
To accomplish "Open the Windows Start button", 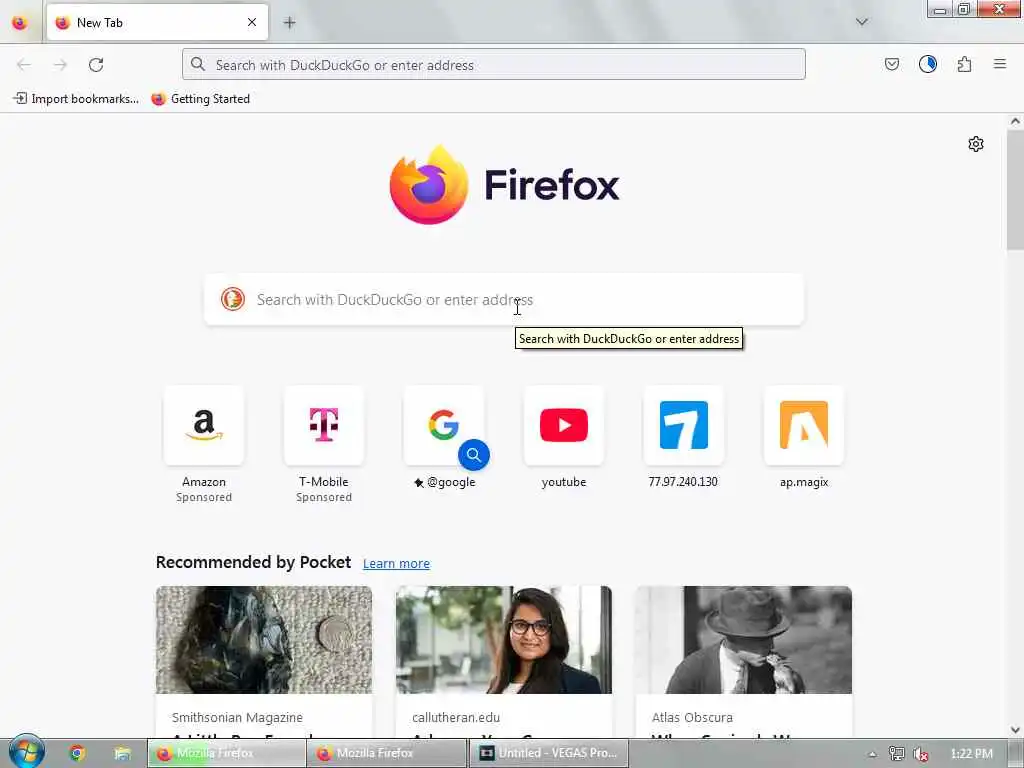I will click(26, 752).
